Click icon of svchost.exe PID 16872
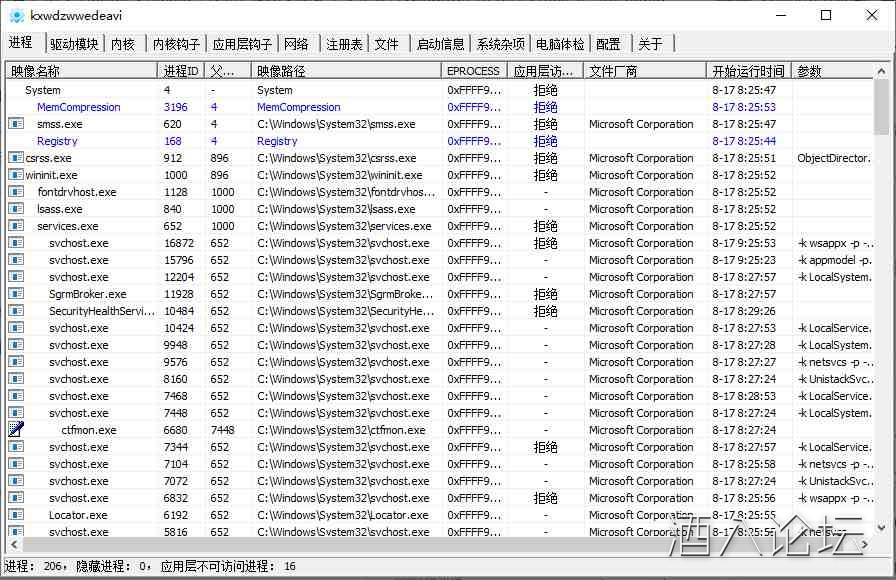 (x=16, y=242)
